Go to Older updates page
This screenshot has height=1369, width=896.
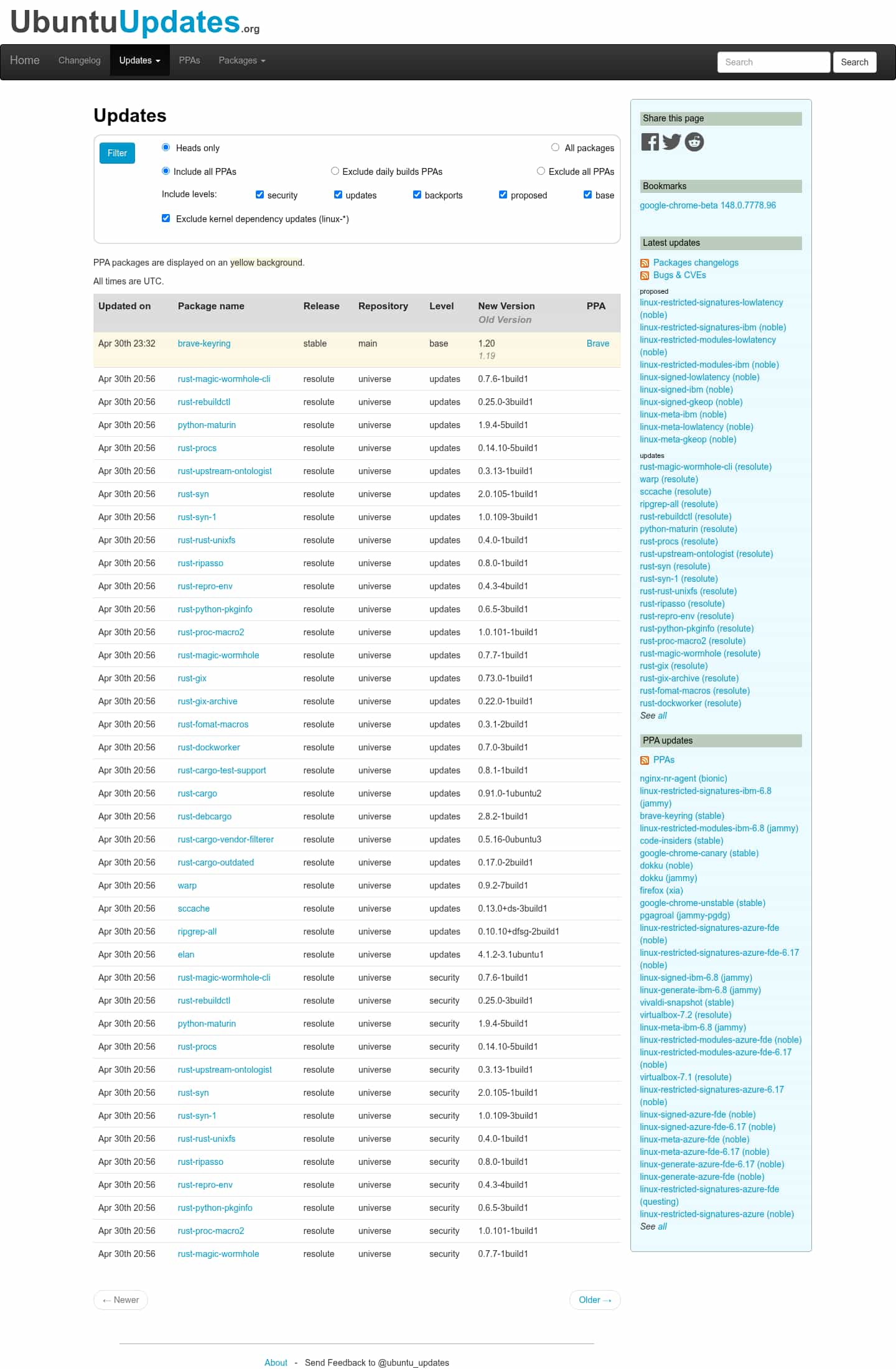(x=595, y=1300)
